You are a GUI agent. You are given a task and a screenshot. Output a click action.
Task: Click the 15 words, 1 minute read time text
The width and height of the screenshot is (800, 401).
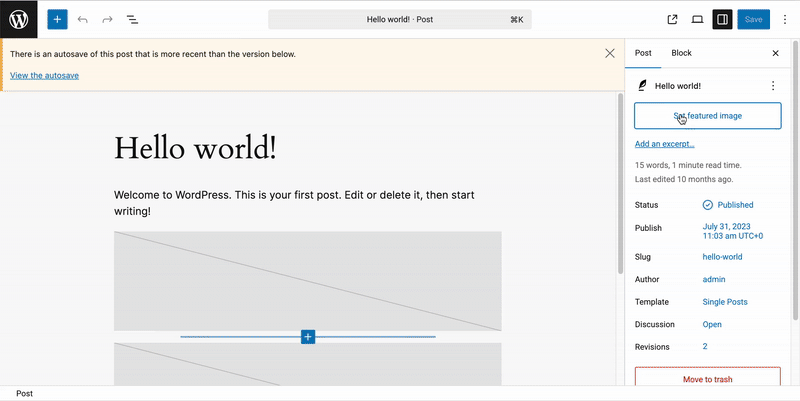[x=688, y=165]
